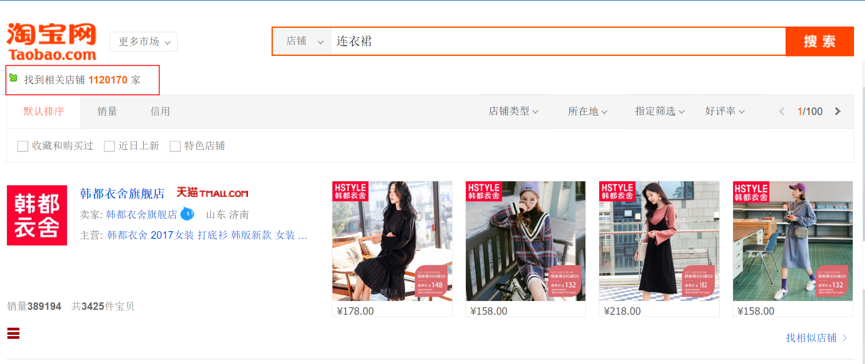Open the 好评率 rating filter
This screenshot has height=364, width=865.
click(725, 111)
